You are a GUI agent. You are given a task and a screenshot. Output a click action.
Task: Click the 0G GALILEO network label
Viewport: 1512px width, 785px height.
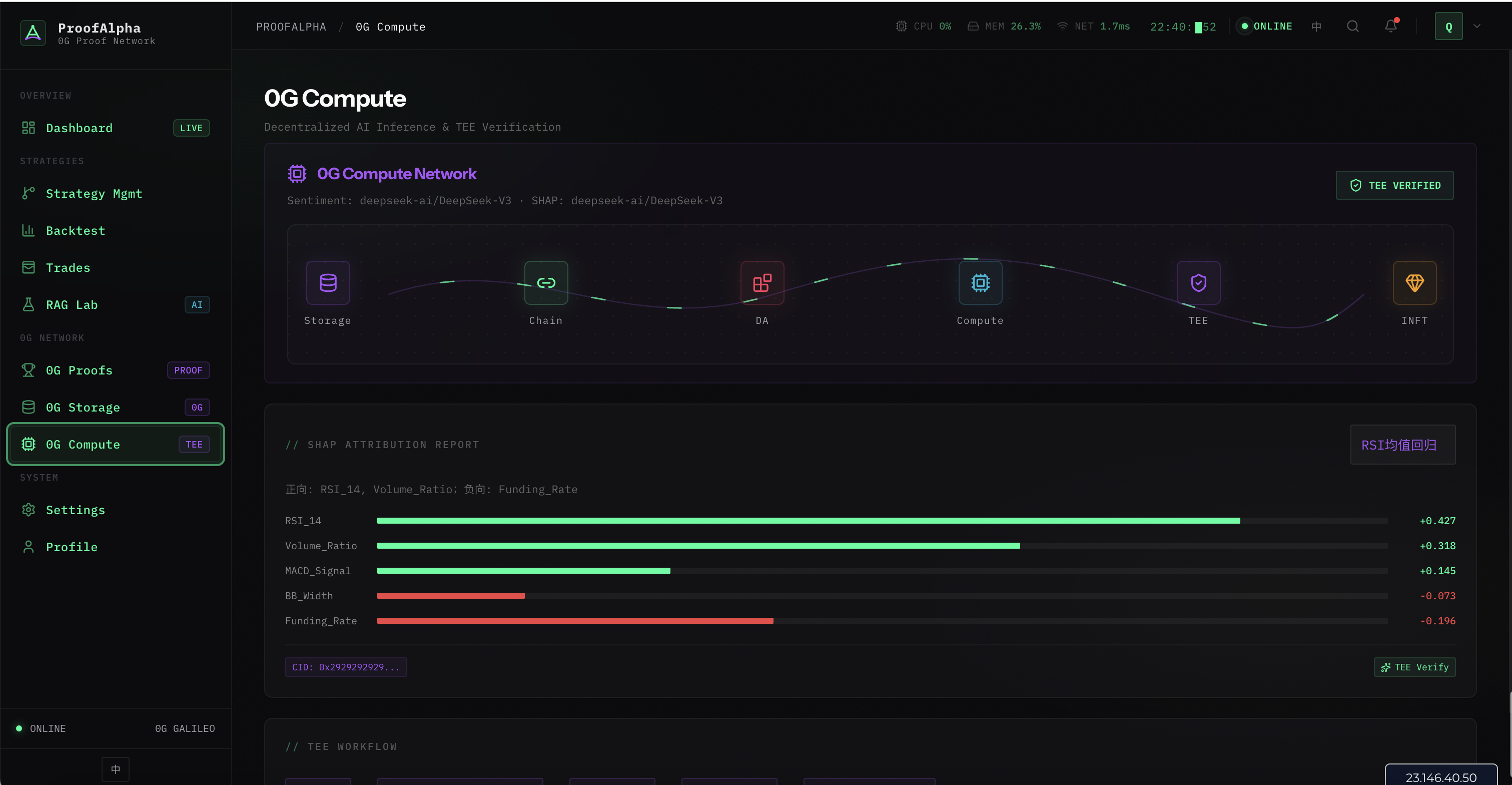(185, 728)
